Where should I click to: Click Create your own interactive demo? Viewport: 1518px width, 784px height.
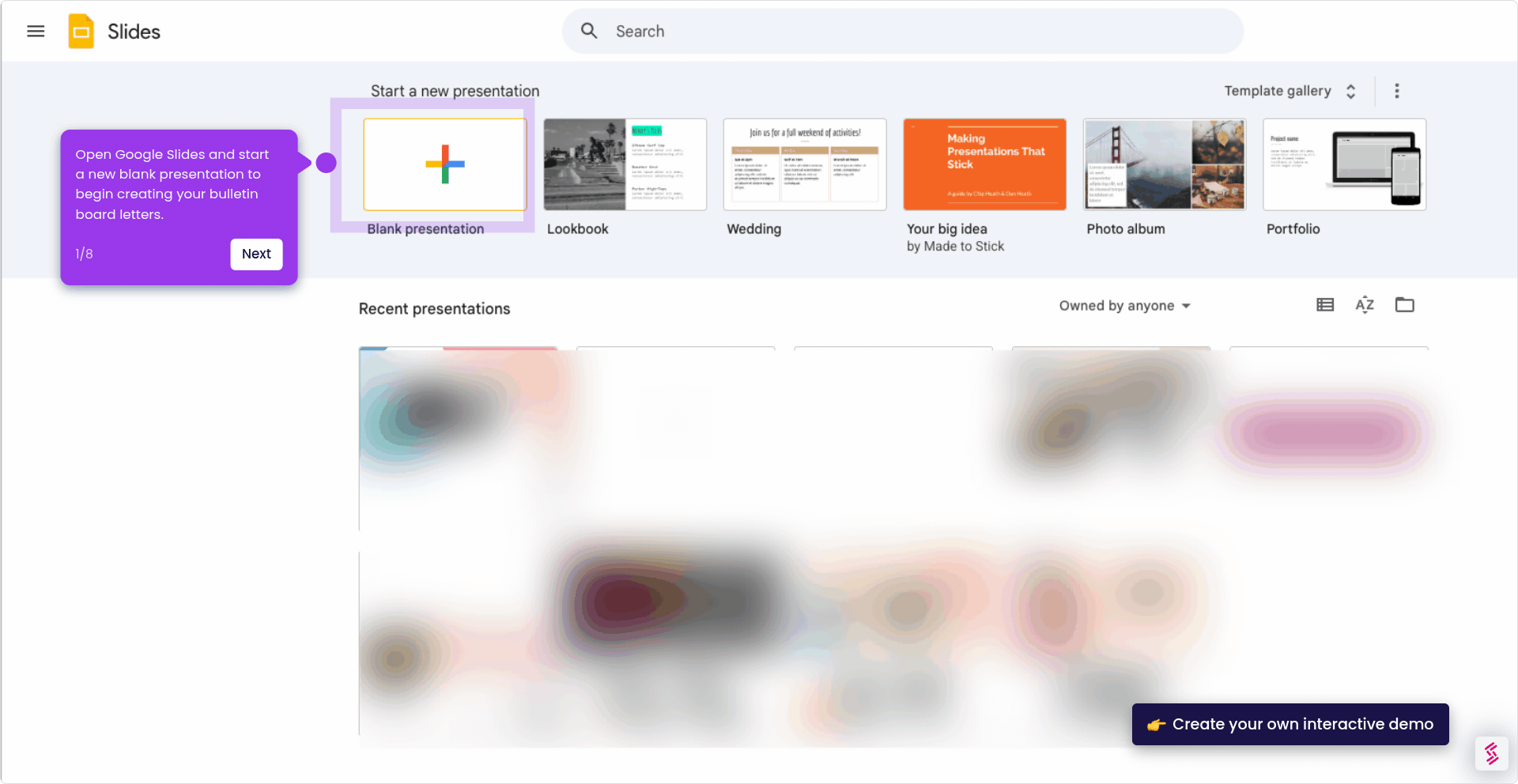(1290, 724)
